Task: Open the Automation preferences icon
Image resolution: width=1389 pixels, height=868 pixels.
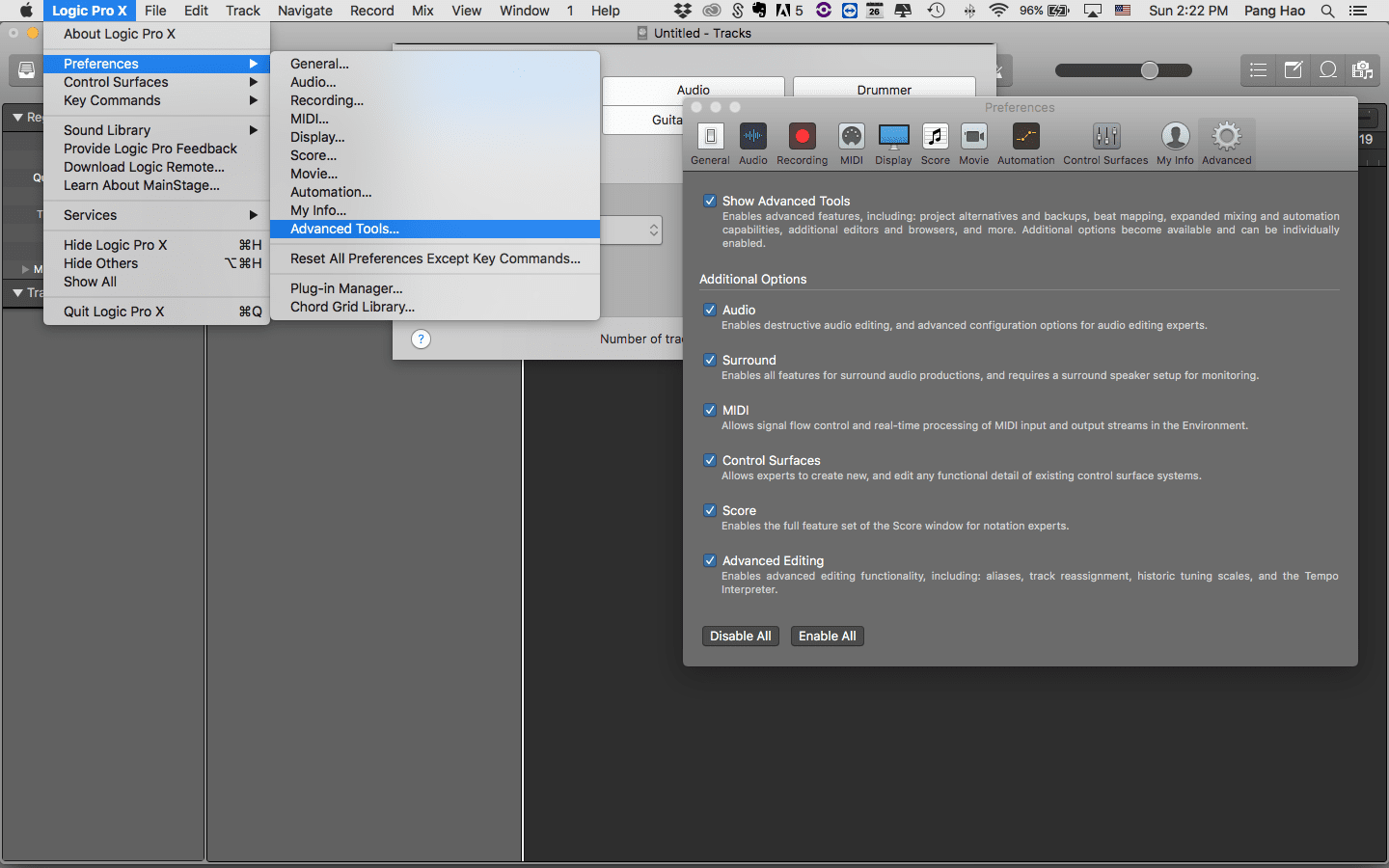Action: tap(1025, 137)
